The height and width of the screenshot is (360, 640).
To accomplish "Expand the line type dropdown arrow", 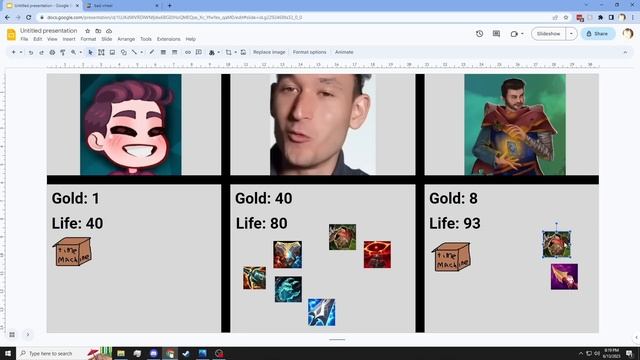I will click(142, 52).
